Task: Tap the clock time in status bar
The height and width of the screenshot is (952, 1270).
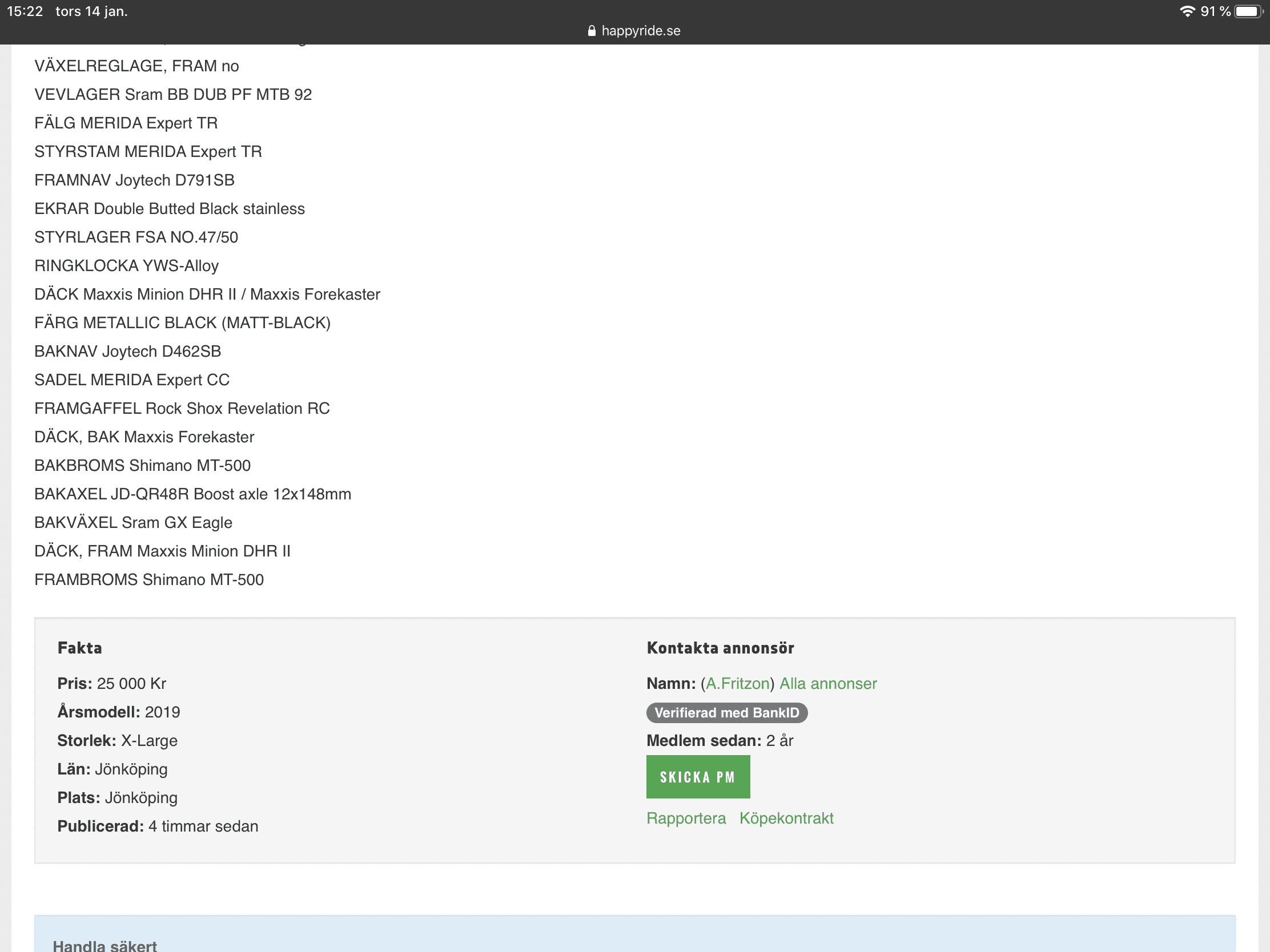Action: pos(25,11)
